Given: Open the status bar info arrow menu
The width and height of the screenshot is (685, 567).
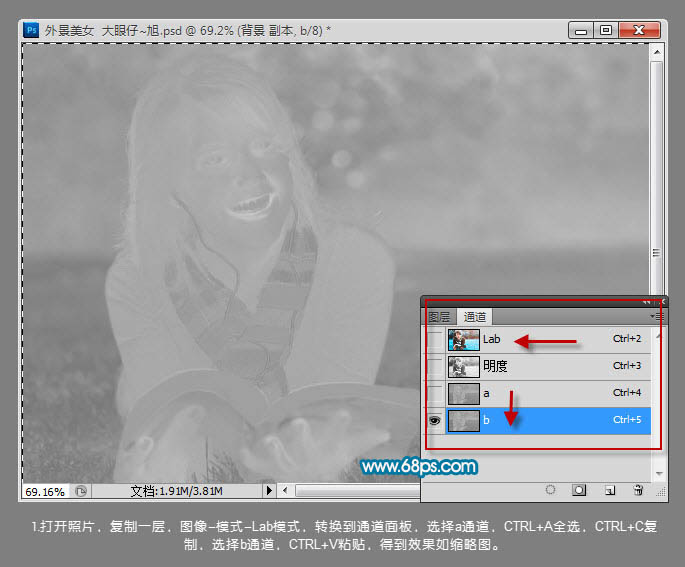Looking at the screenshot, I should 269,491.
